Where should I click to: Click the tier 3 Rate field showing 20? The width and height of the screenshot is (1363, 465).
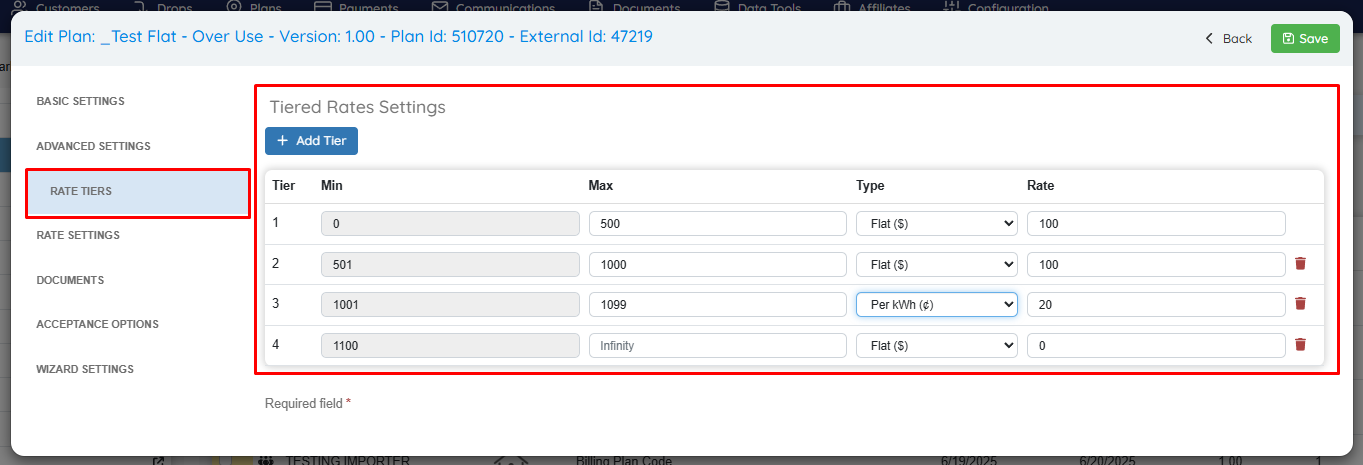tap(1155, 305)
